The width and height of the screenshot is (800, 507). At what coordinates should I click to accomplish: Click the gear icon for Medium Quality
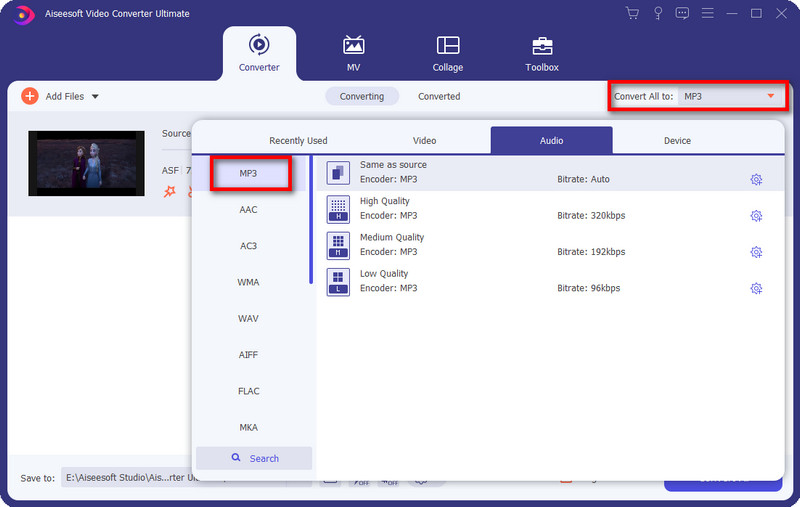pos(756,252)
